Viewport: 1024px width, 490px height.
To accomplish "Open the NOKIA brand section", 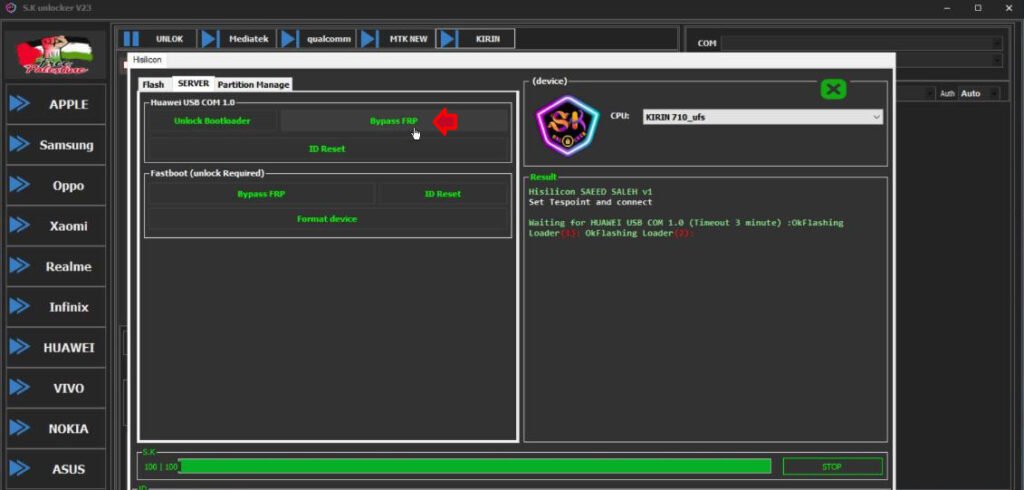I will [x=56, y=429].
